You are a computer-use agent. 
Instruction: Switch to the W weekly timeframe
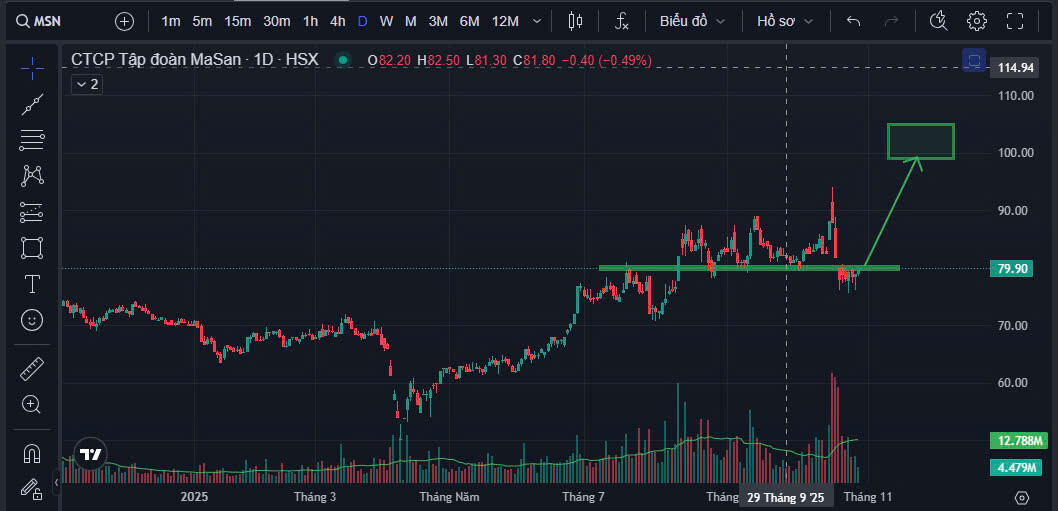(x=386, y=21)
